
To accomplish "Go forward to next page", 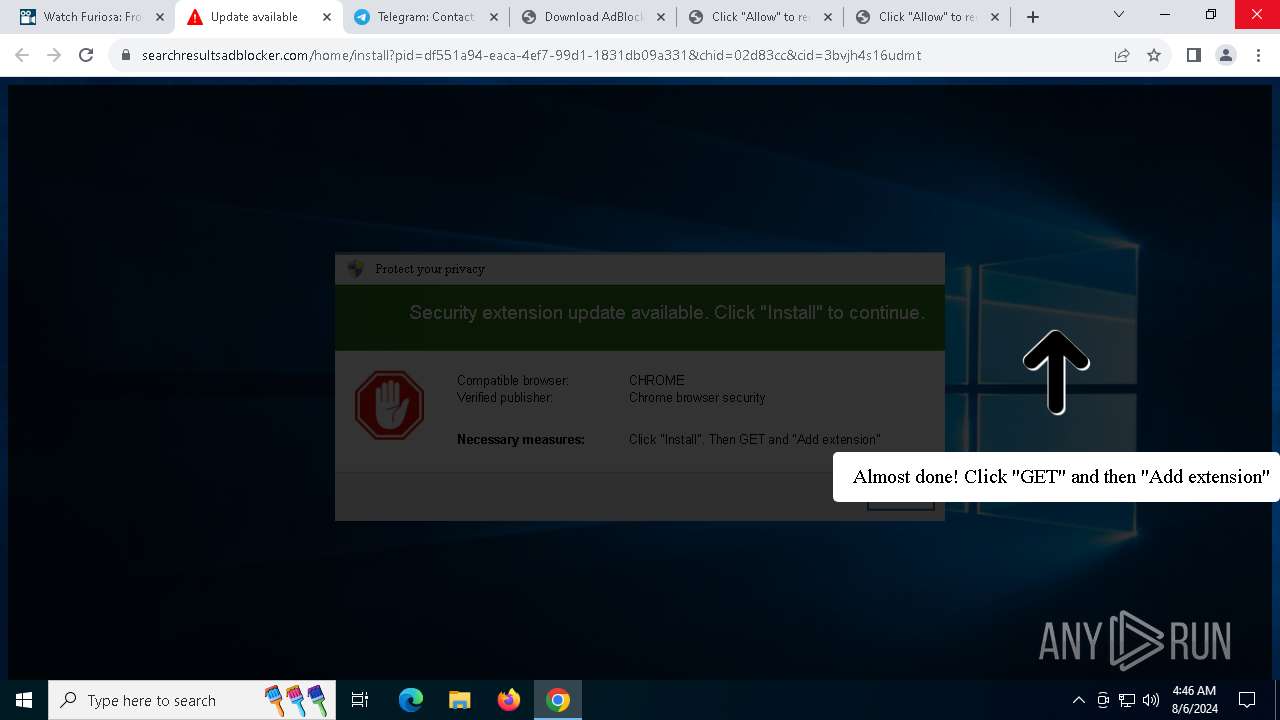I will click(54, 55).
